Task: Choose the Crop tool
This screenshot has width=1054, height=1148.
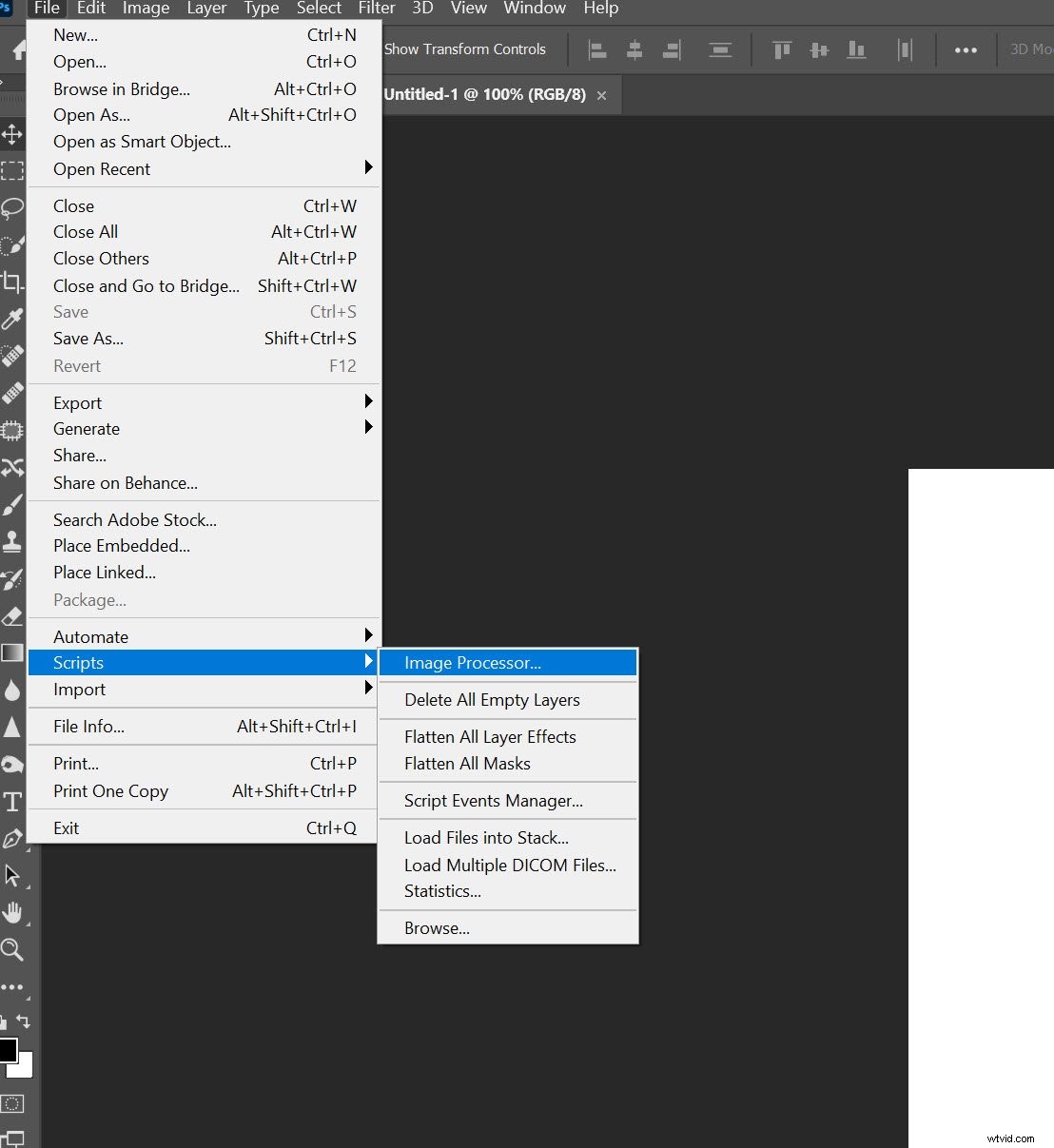Action: tap(13, 282)
